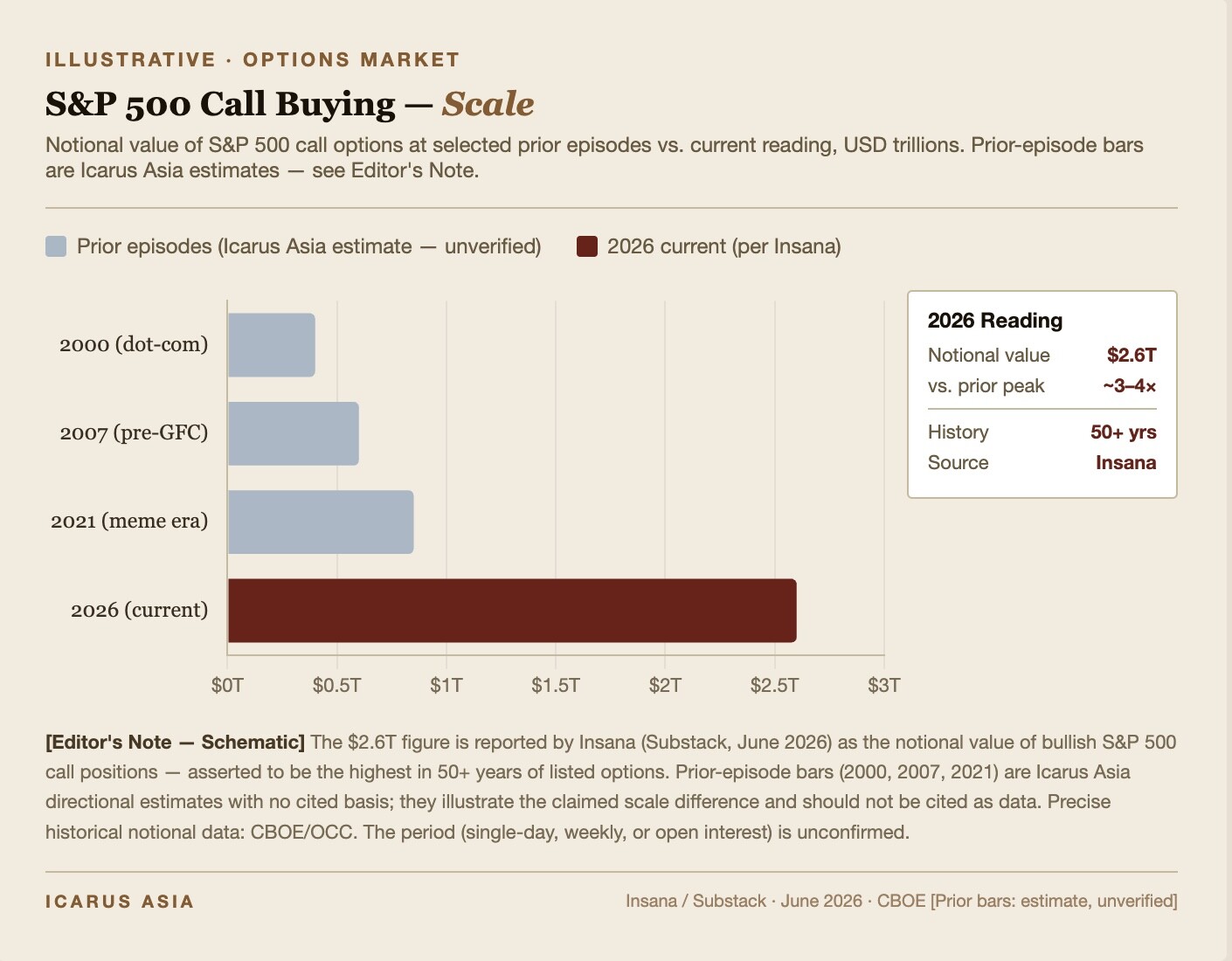Click the "$2.6T" value in the 2026 Reading card
The width and height of the screenshot is (1232, 961).
click(x=1132, y=356)
